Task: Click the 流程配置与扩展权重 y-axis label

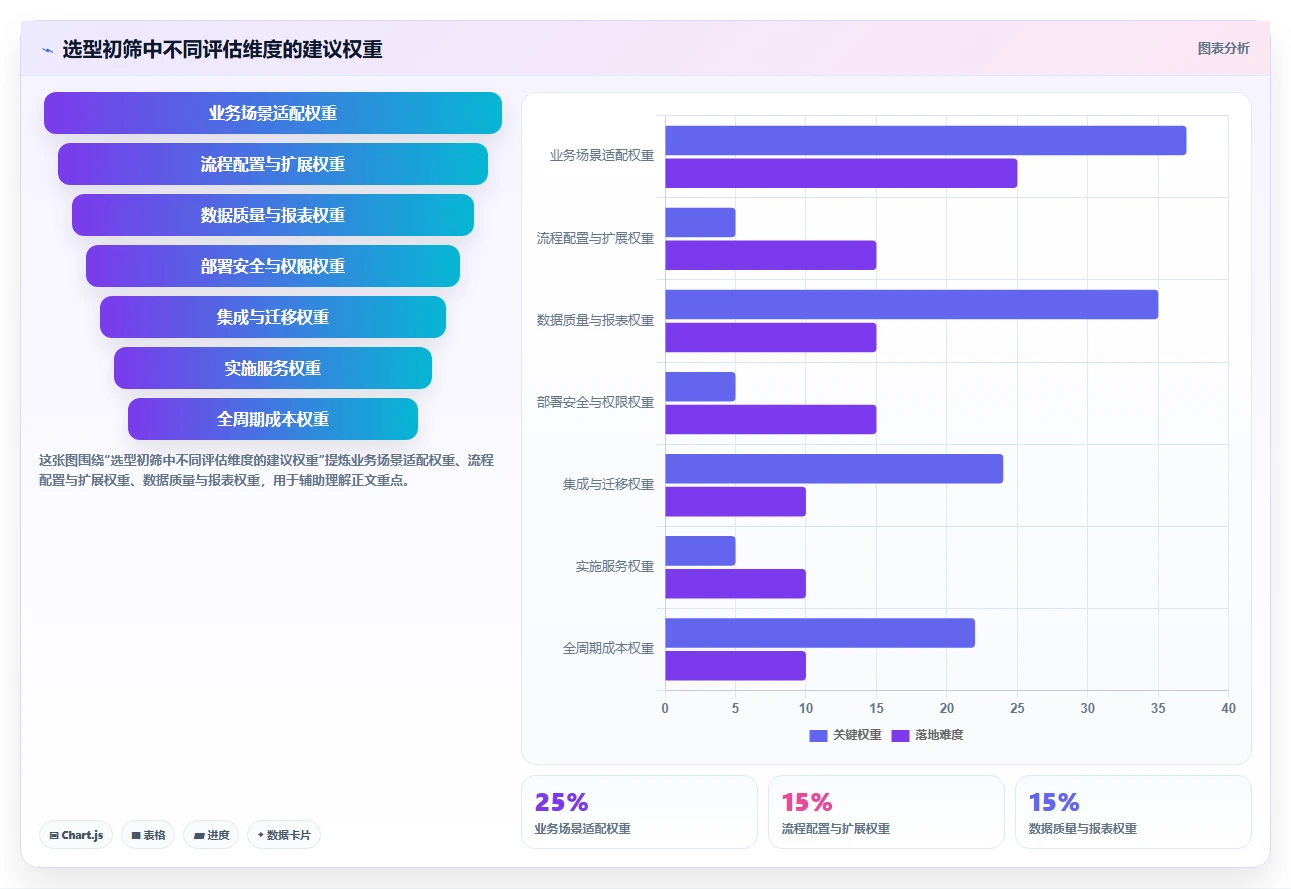Action: click(x=596, y=238)
